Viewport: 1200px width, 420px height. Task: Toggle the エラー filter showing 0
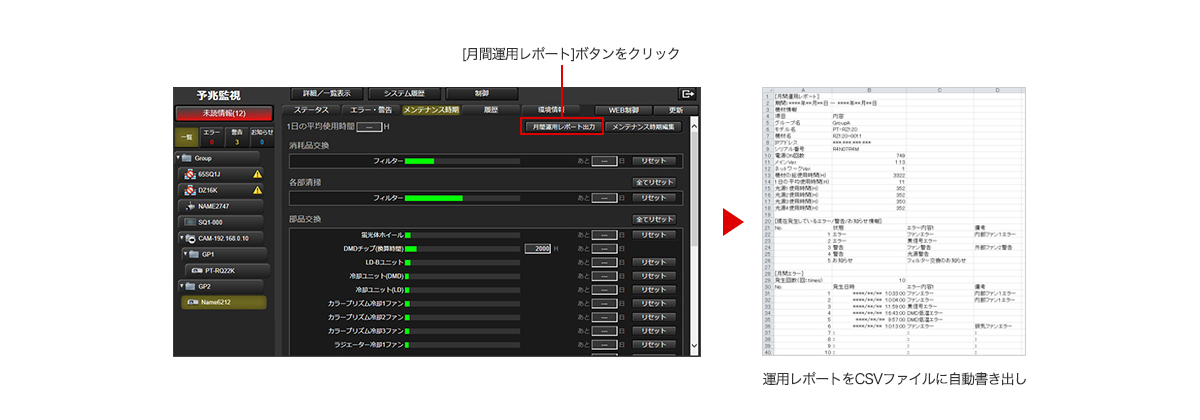tap(212, 136)
